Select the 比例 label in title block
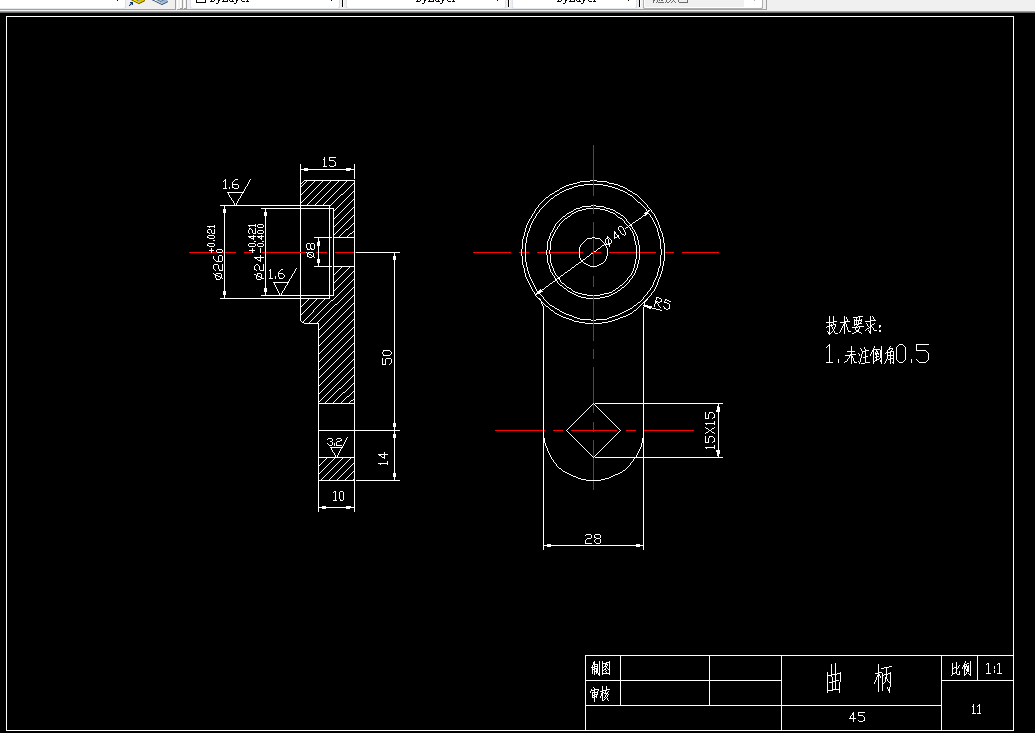 click(x=960, y=669)
